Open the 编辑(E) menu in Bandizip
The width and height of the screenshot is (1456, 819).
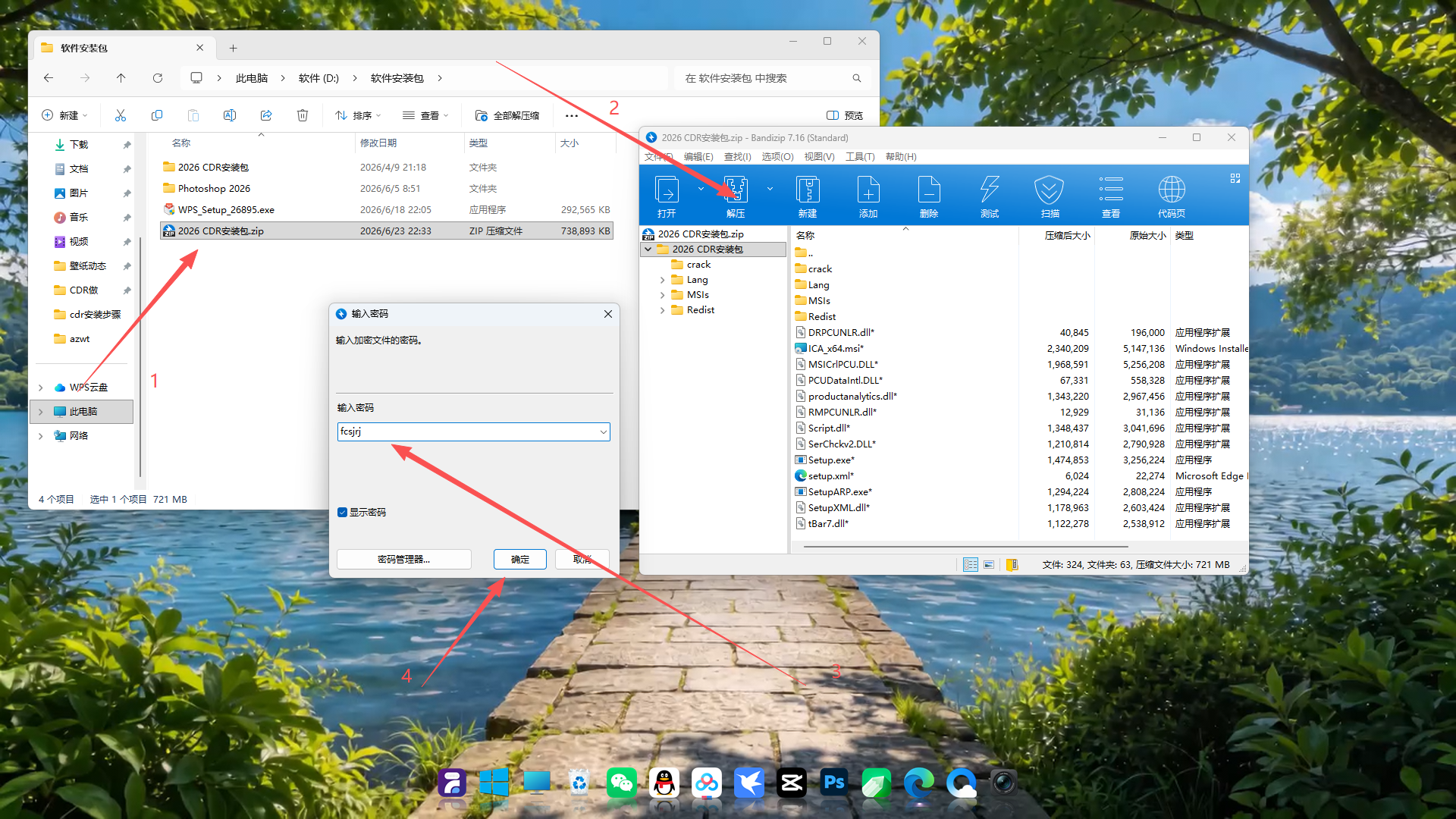(x=698, y=157)
